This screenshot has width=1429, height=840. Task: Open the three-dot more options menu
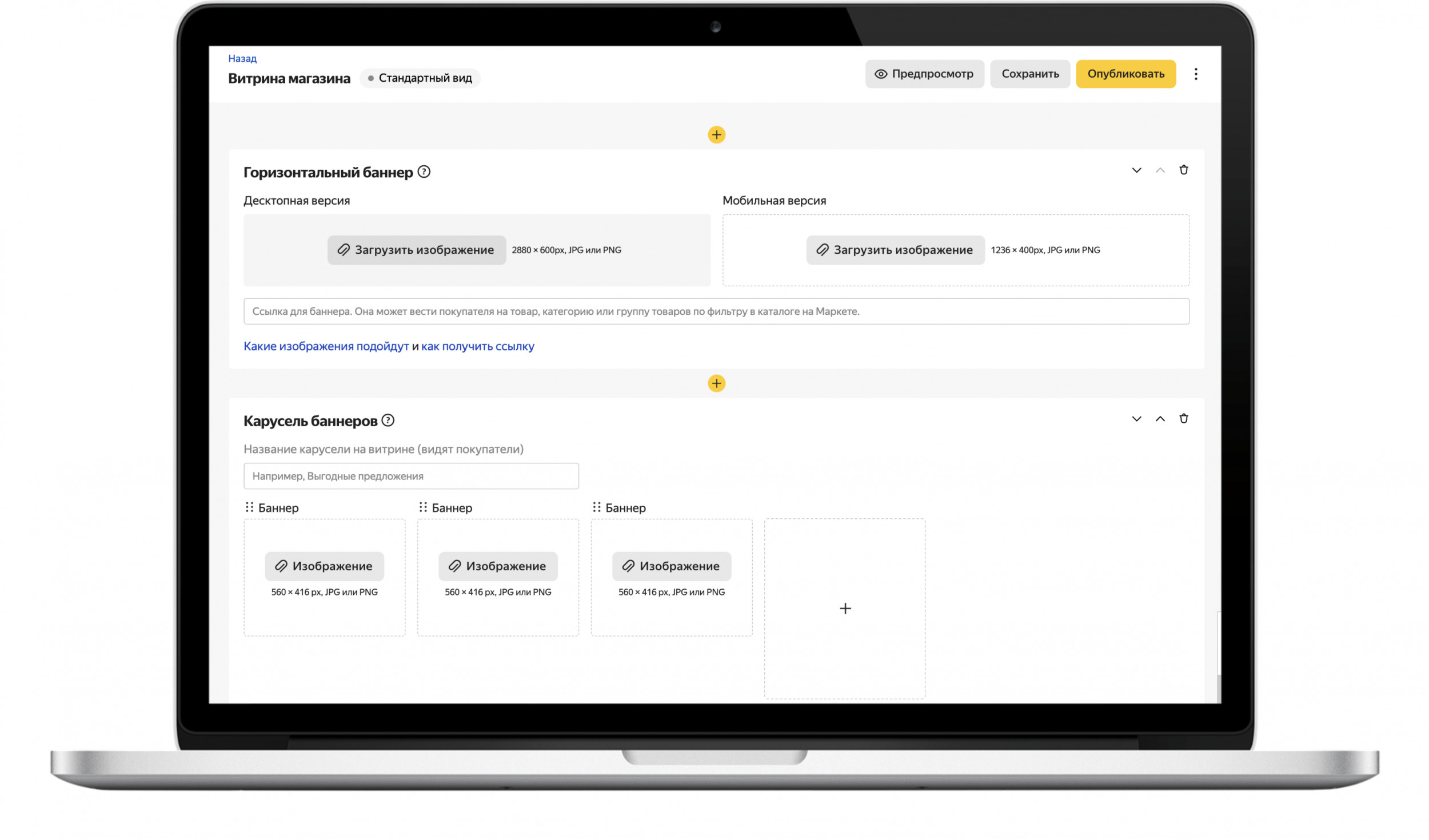click(1195, 74)
